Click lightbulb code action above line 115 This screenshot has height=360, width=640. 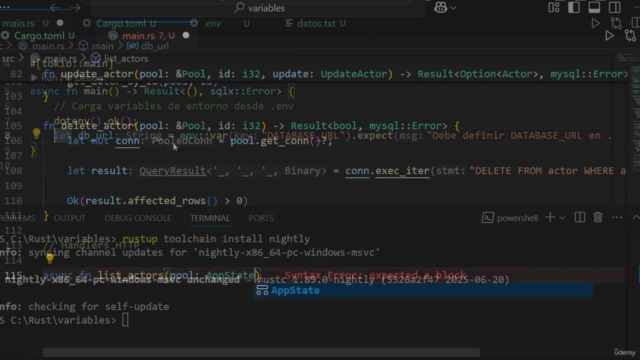(x=50, y=258)
